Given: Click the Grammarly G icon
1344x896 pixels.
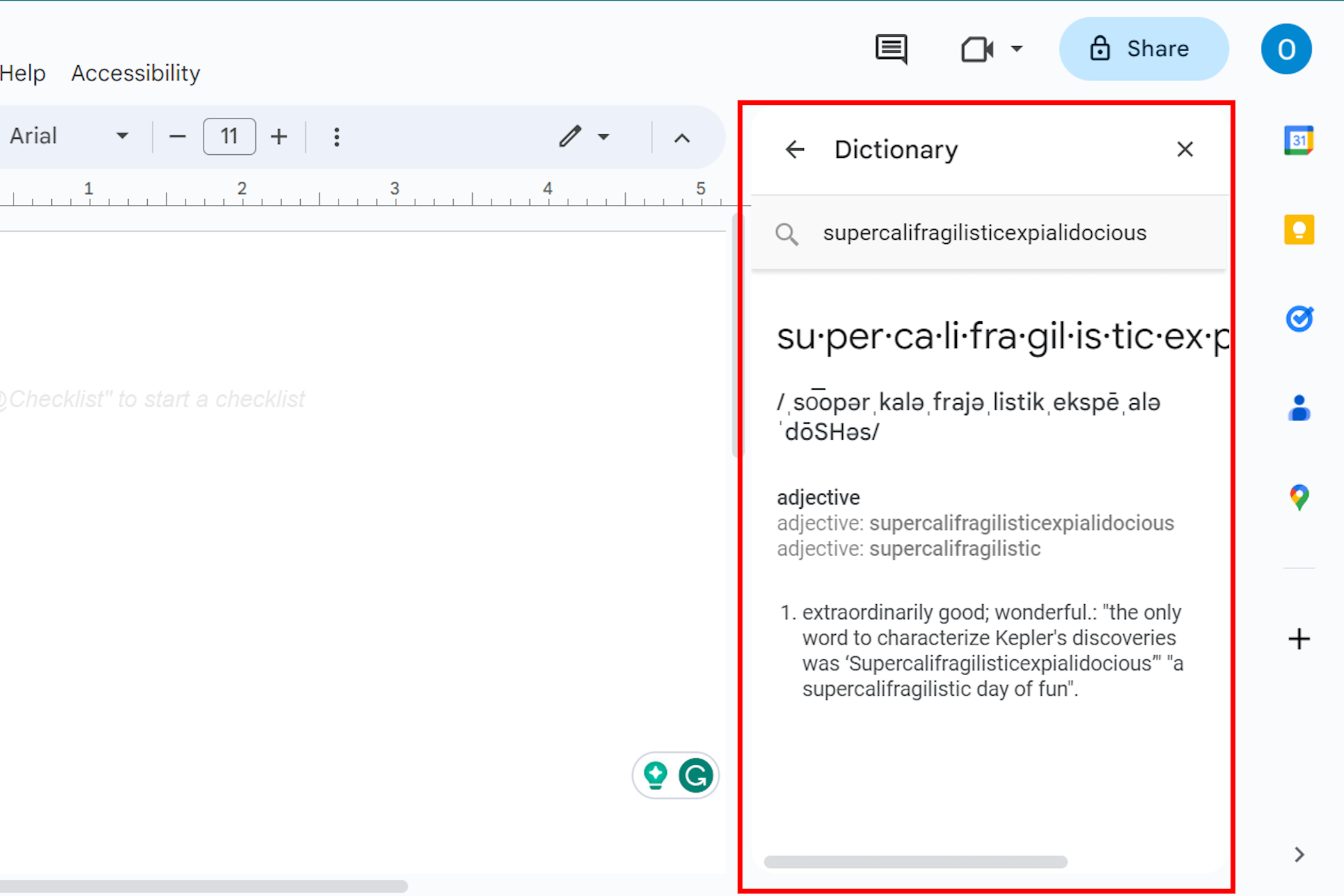Looking at the screenshot, I should click(x=696, y=776).
